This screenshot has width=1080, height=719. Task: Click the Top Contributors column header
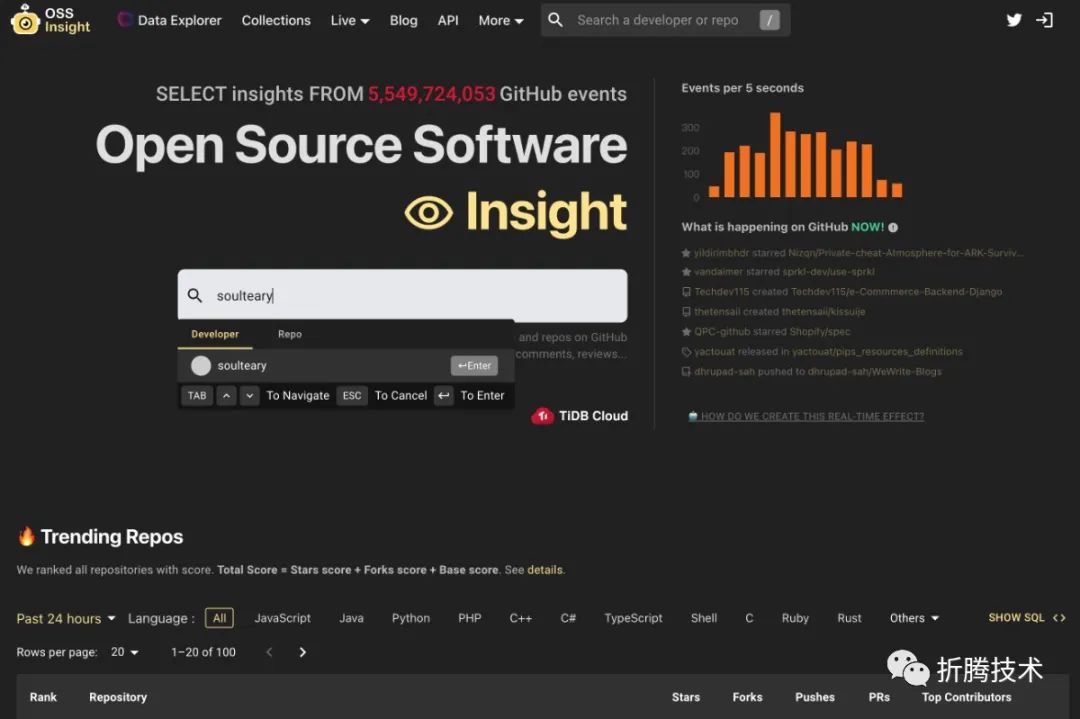tap(966, 697)
